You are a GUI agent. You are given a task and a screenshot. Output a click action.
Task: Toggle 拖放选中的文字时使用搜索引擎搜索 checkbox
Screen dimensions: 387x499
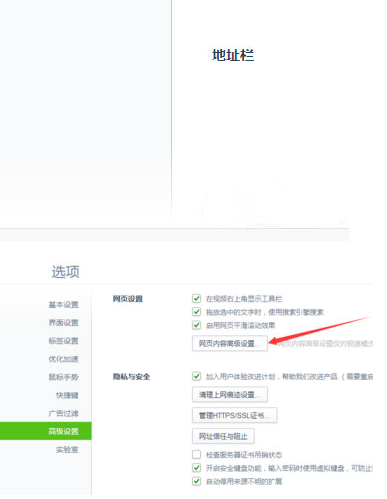(196, 312)
